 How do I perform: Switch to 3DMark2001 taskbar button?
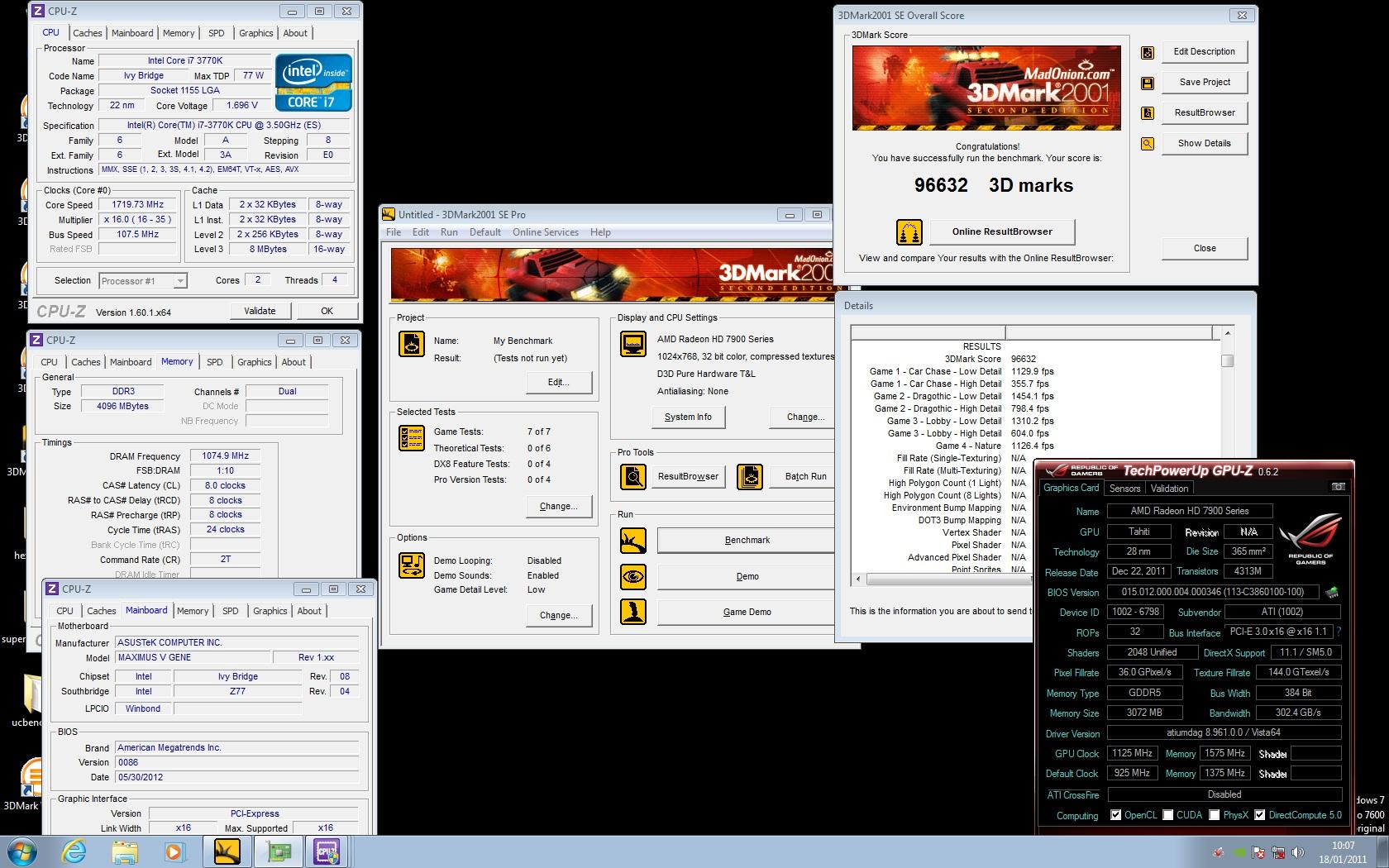[227, 851]
